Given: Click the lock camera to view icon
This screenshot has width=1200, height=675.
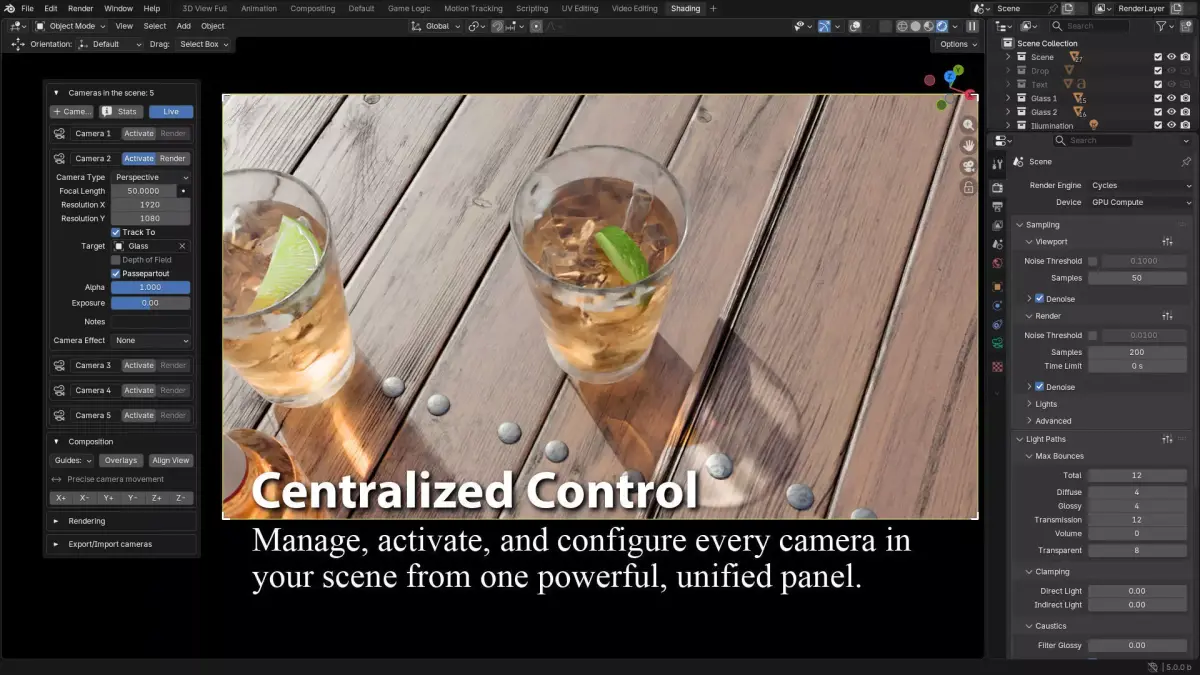Looking at the screenshot, I should coord(968,187).
